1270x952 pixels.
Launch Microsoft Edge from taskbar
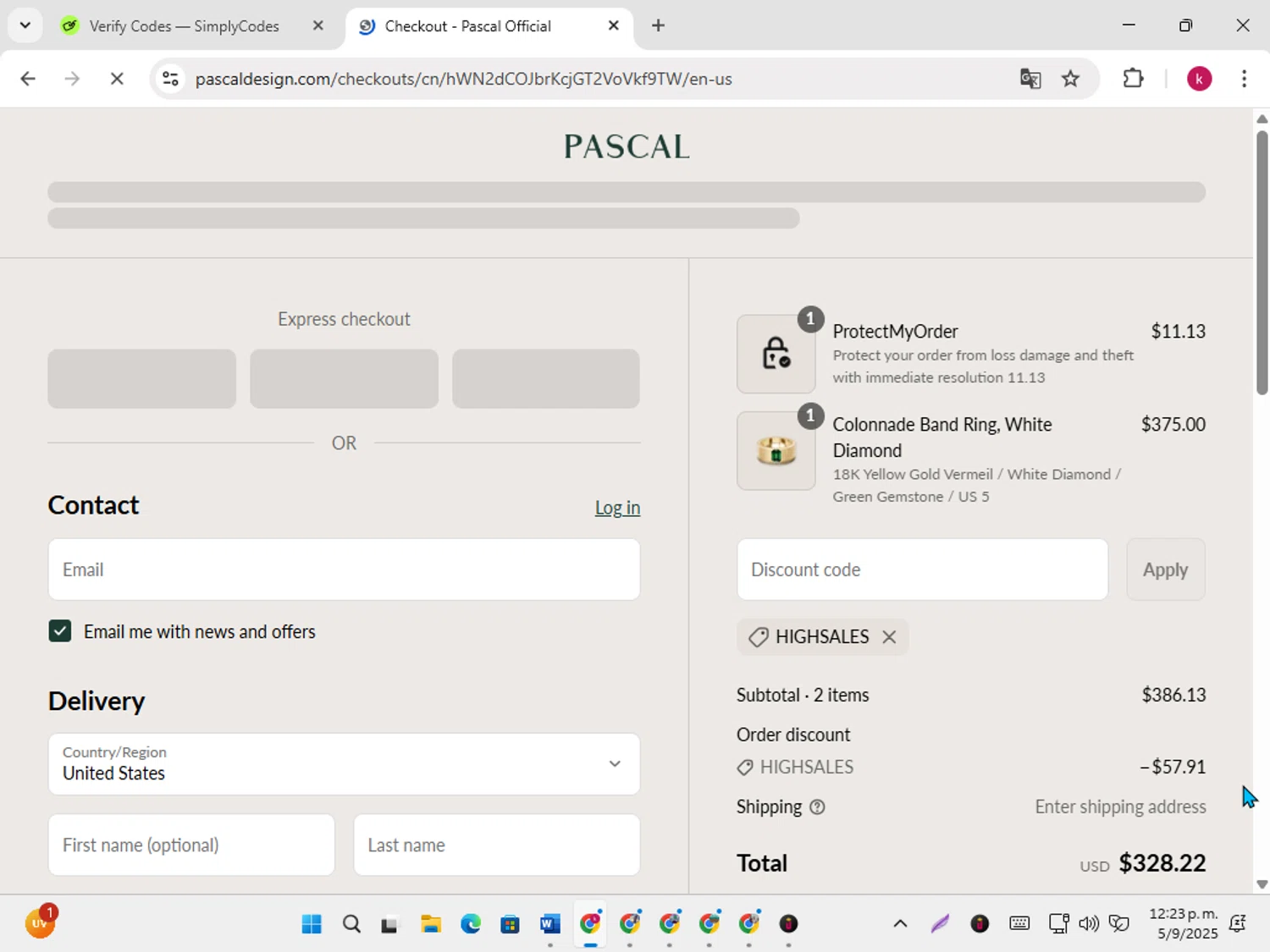[471, 924]
